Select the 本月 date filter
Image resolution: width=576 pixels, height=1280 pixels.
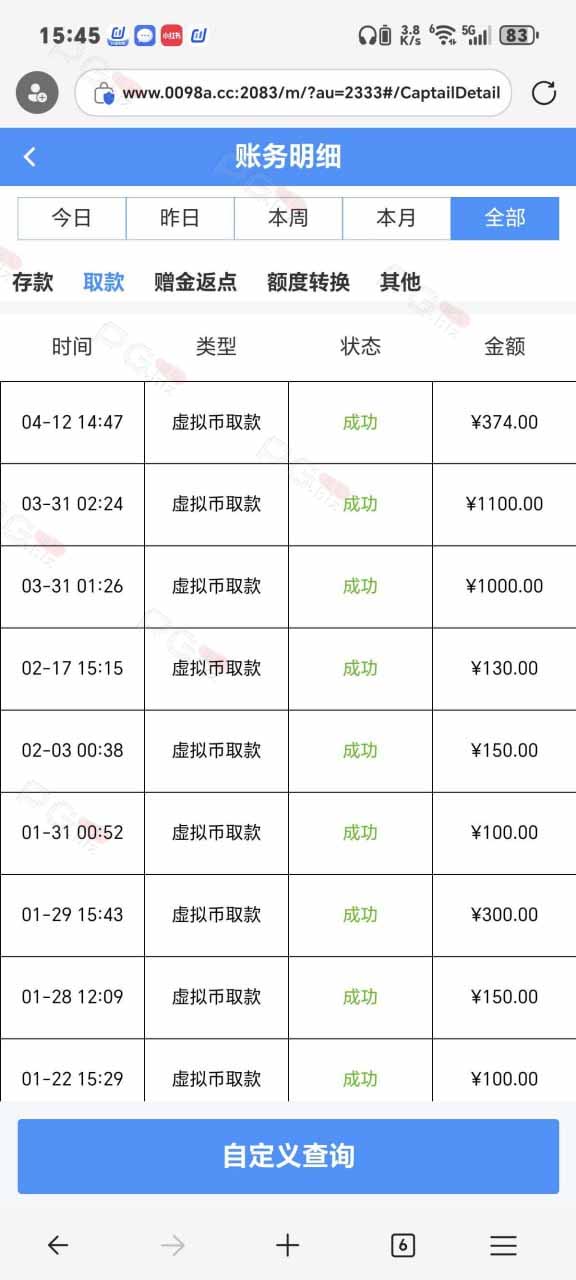396,218
